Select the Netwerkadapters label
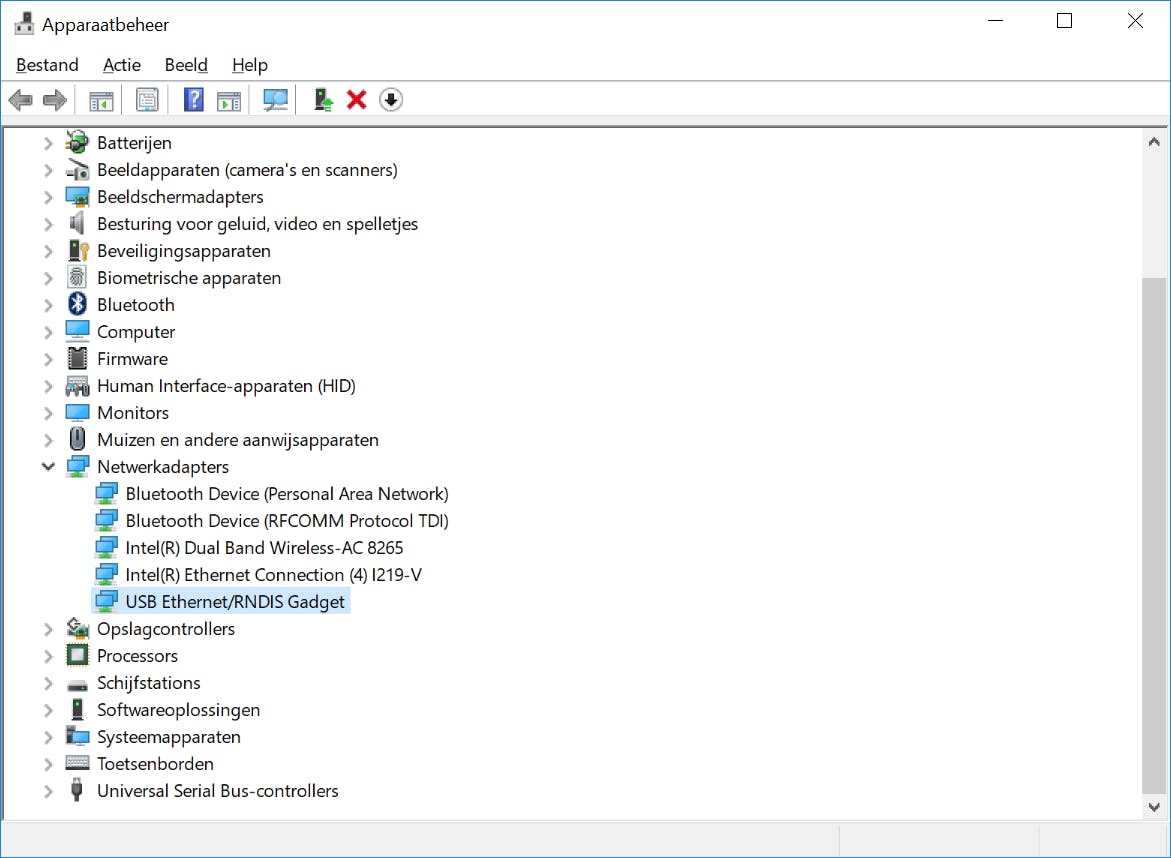 coord(163,467)
